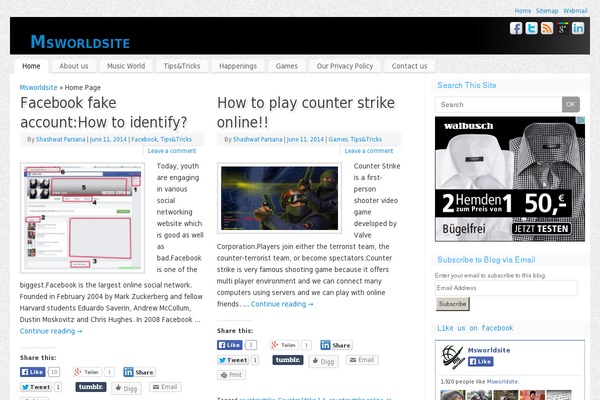
Task: Share Facebook fake account post on LinkedIn
Action: pyautogui.click(x=139, y=372)
